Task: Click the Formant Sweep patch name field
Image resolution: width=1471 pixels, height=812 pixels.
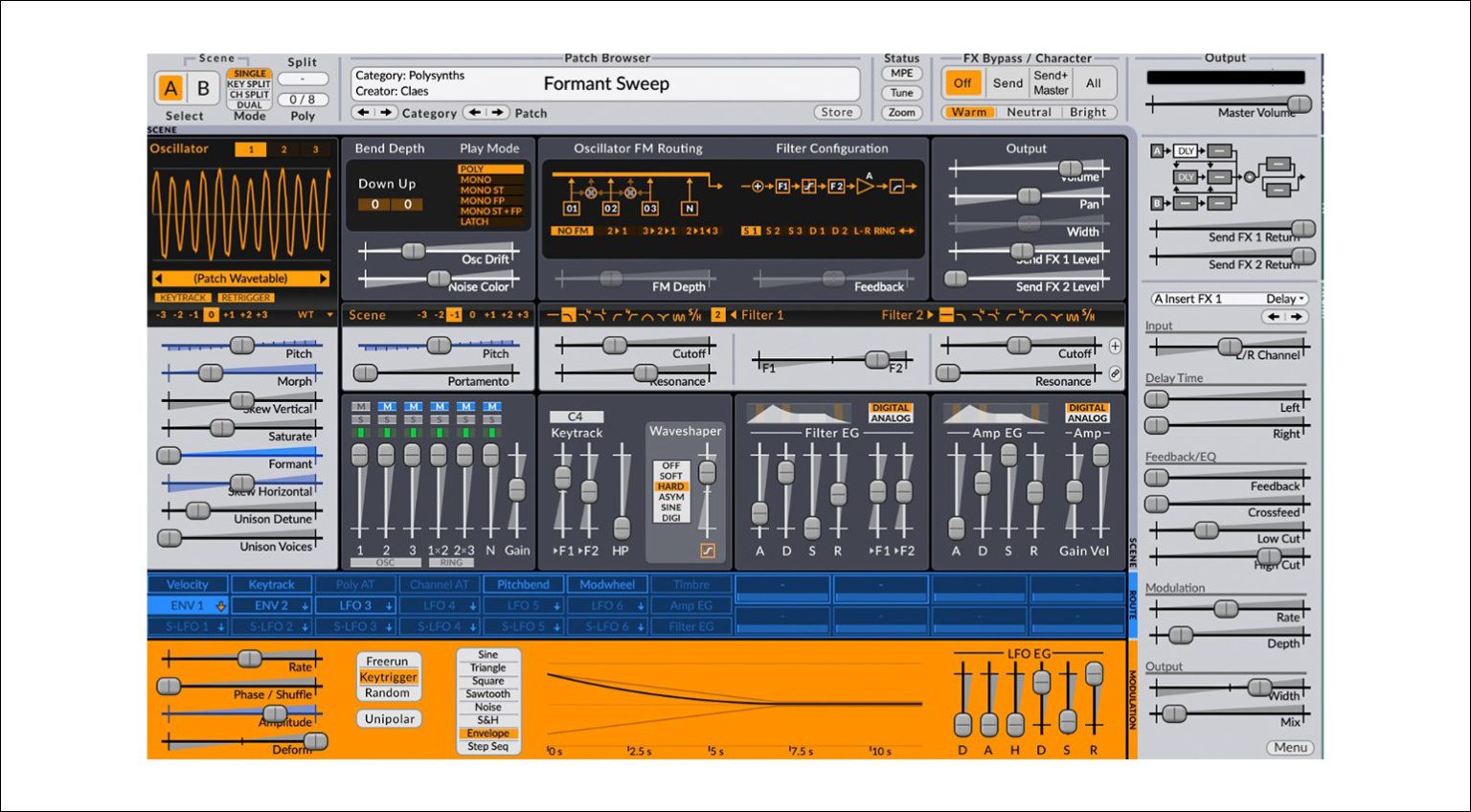Action: pyautogui.click(x=606, y=84)
